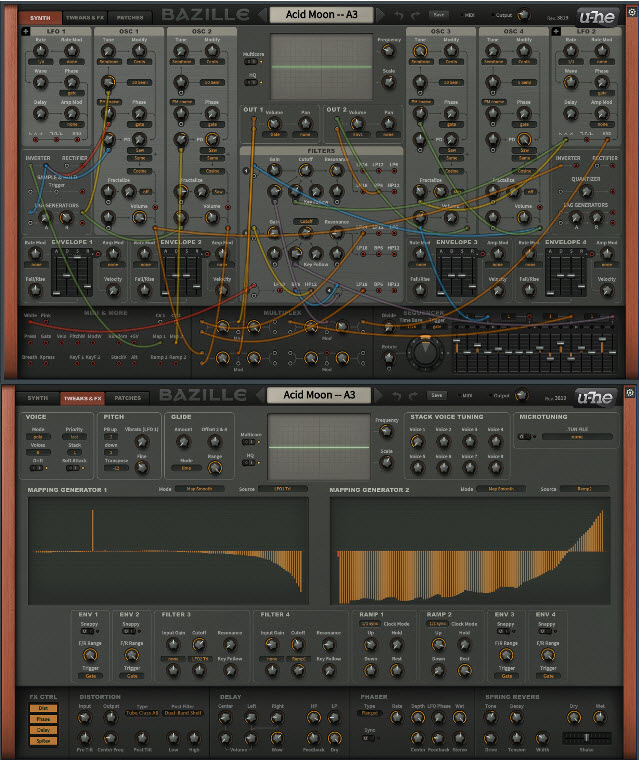Open PATCHES tab in lower window
Screen dimensions: 639x760
point(128,398)
